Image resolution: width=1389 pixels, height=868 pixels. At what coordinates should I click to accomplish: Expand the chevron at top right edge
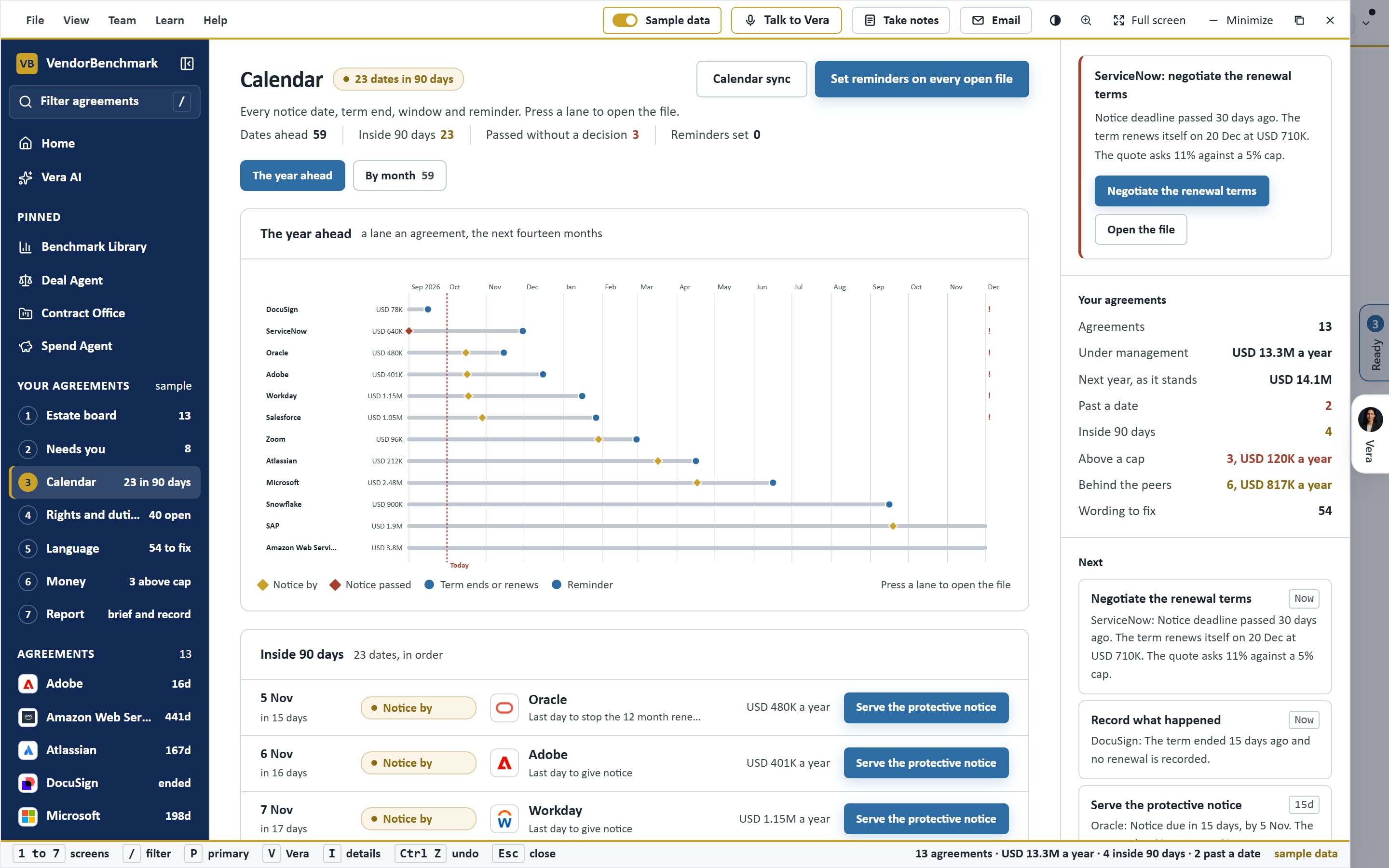pyautogui.click(x=1366, y=23)
